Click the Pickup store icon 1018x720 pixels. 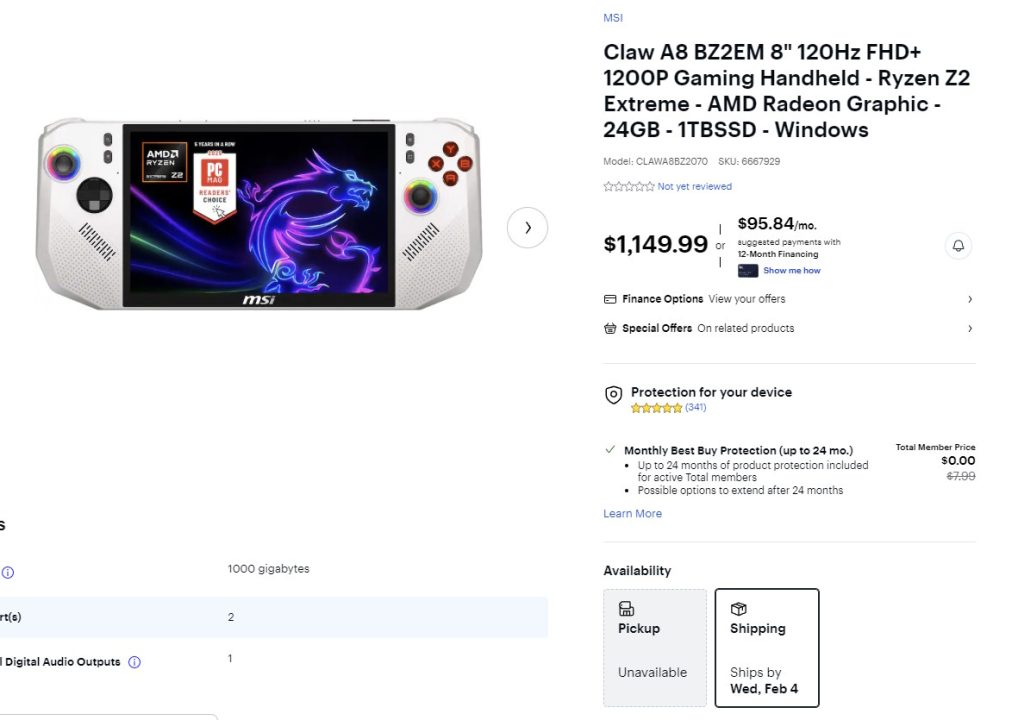click(x=626, y=608)
